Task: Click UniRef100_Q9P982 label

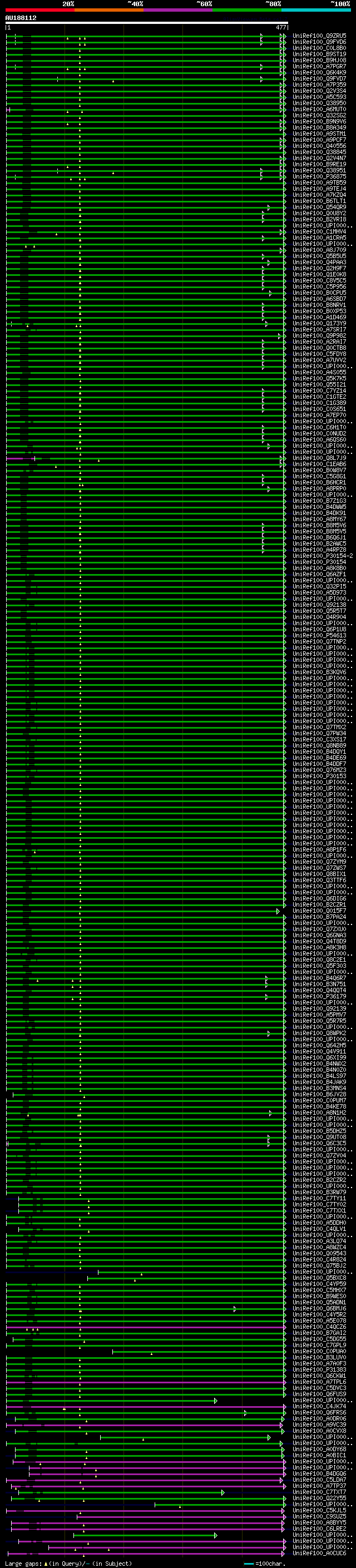Action: click(x=319, y=335)
